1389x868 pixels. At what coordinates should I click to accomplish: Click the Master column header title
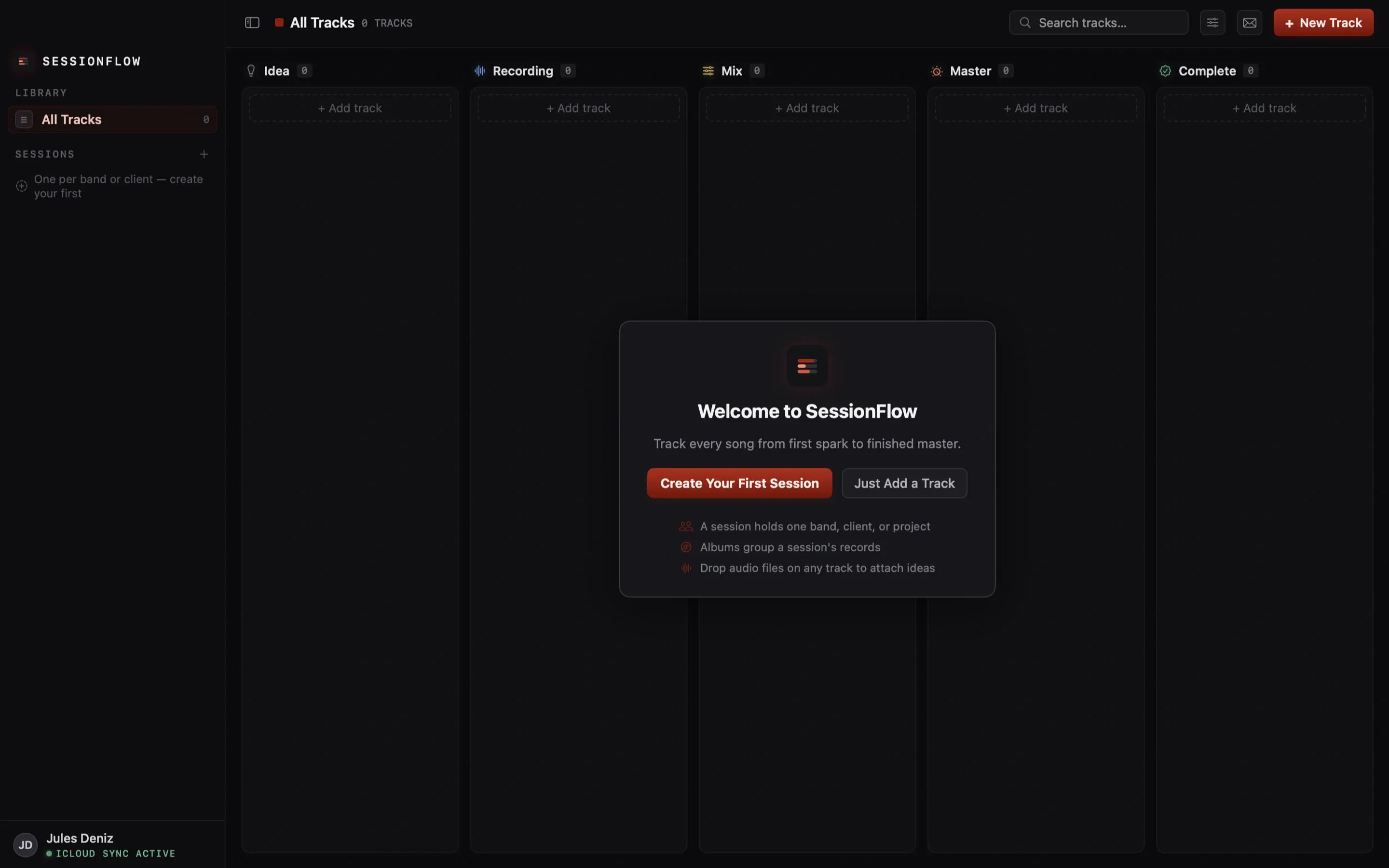point(970,70)
